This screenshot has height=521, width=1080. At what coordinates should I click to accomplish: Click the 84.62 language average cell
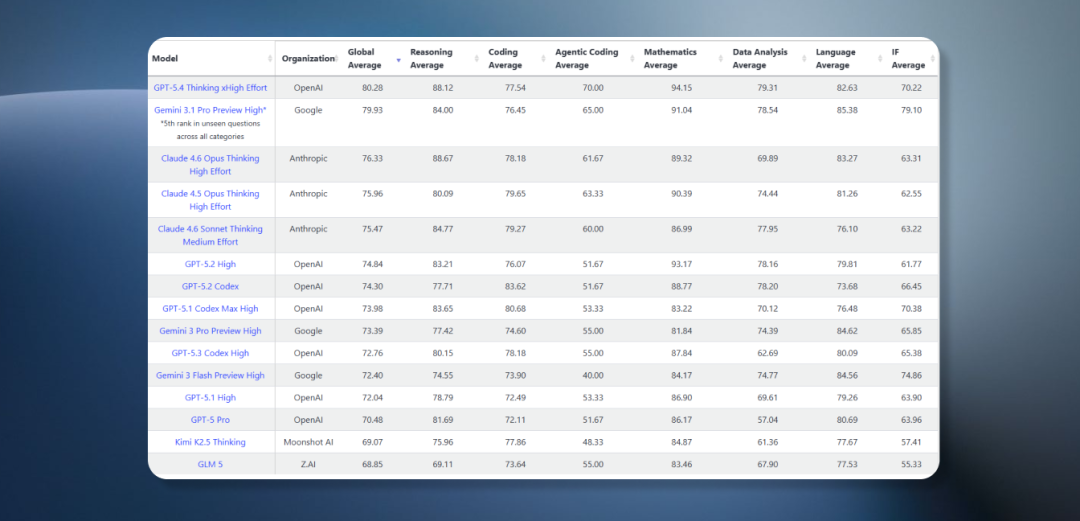tap(847, 331)
